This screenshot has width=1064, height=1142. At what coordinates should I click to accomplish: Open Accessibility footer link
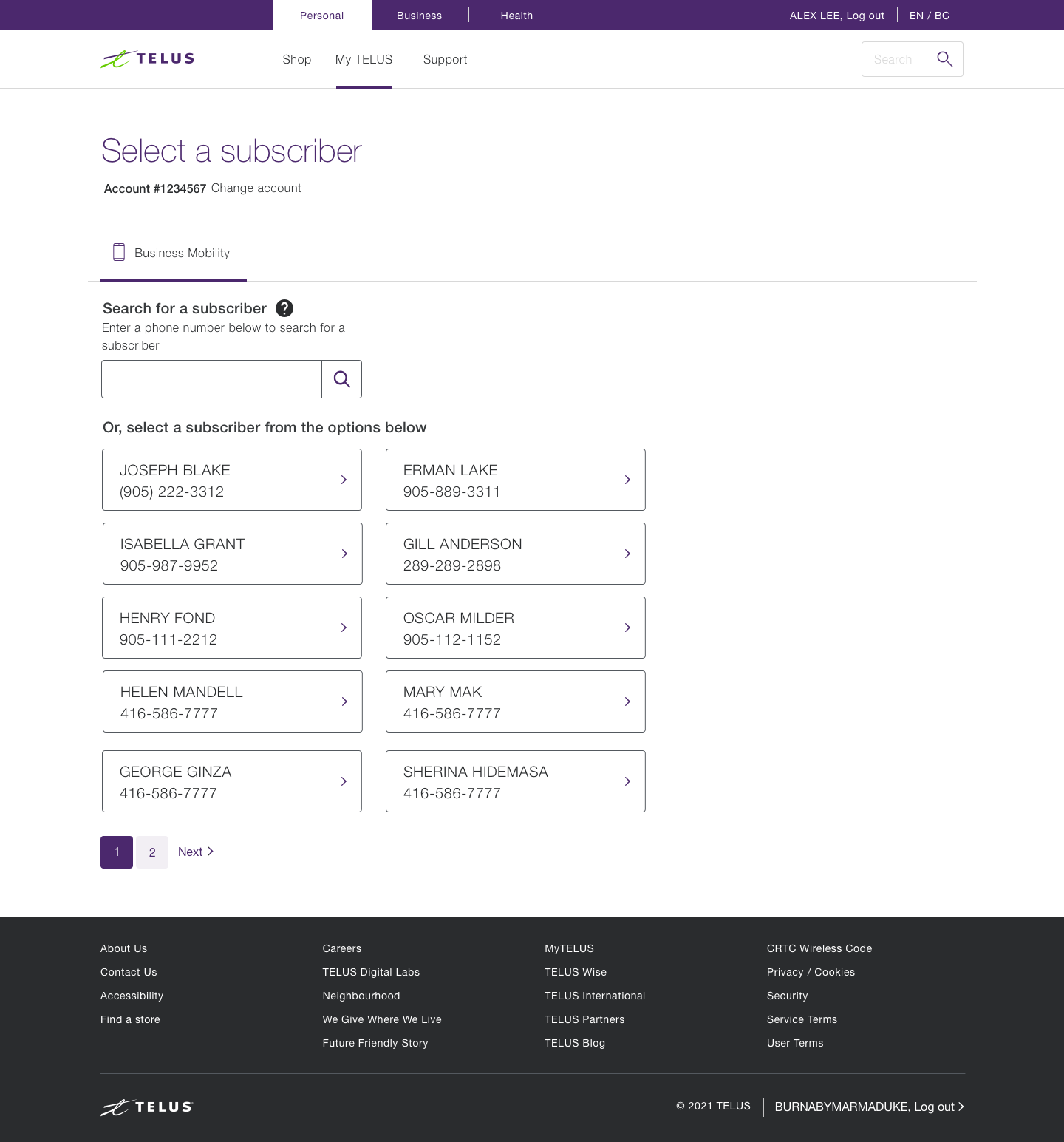[x=132, y=996]
